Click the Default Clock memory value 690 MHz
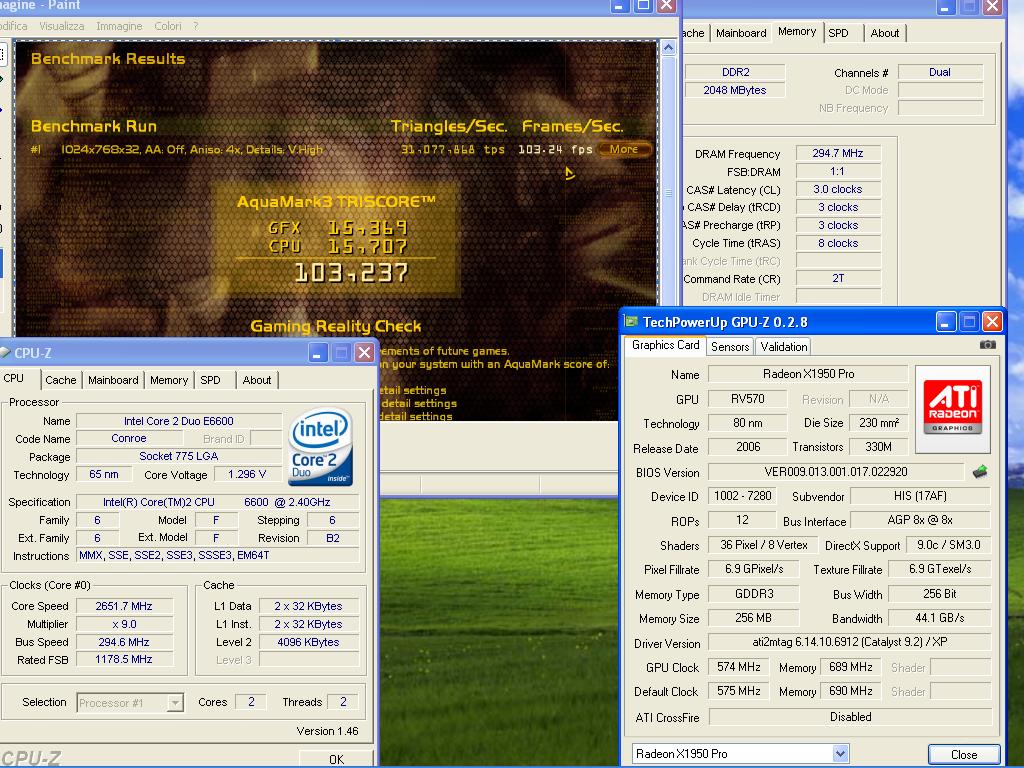 (x=850, y=692)
